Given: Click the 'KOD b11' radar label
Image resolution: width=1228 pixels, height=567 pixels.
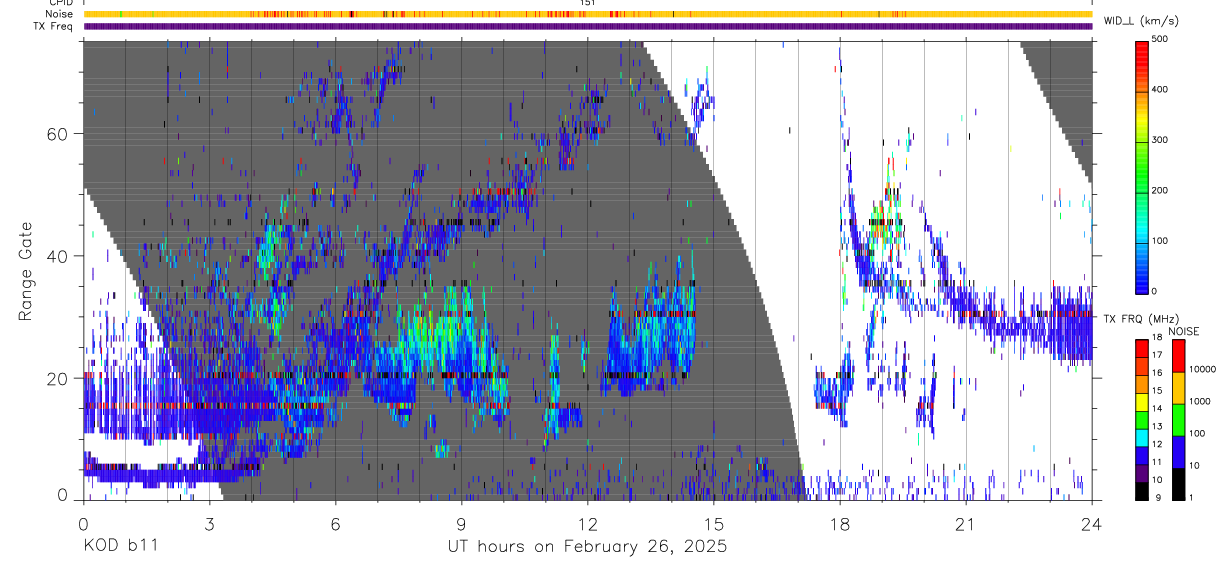Looking at the screenshot, I should click(120, 547).
